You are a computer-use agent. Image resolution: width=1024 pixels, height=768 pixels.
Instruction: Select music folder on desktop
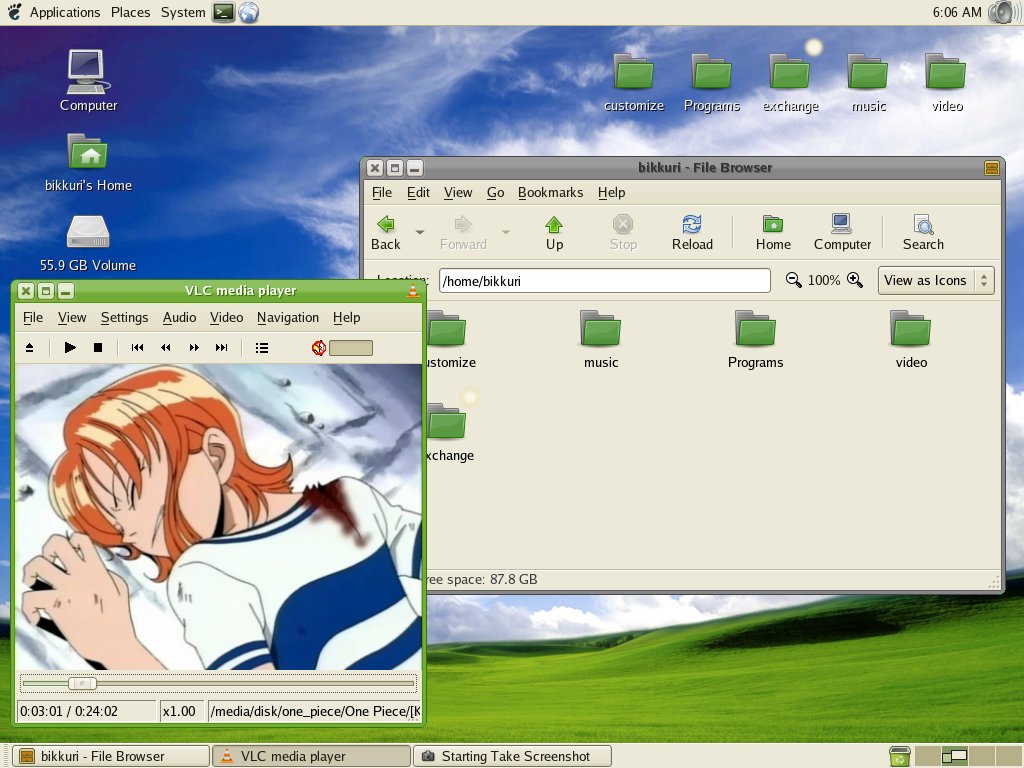(868, 82)
